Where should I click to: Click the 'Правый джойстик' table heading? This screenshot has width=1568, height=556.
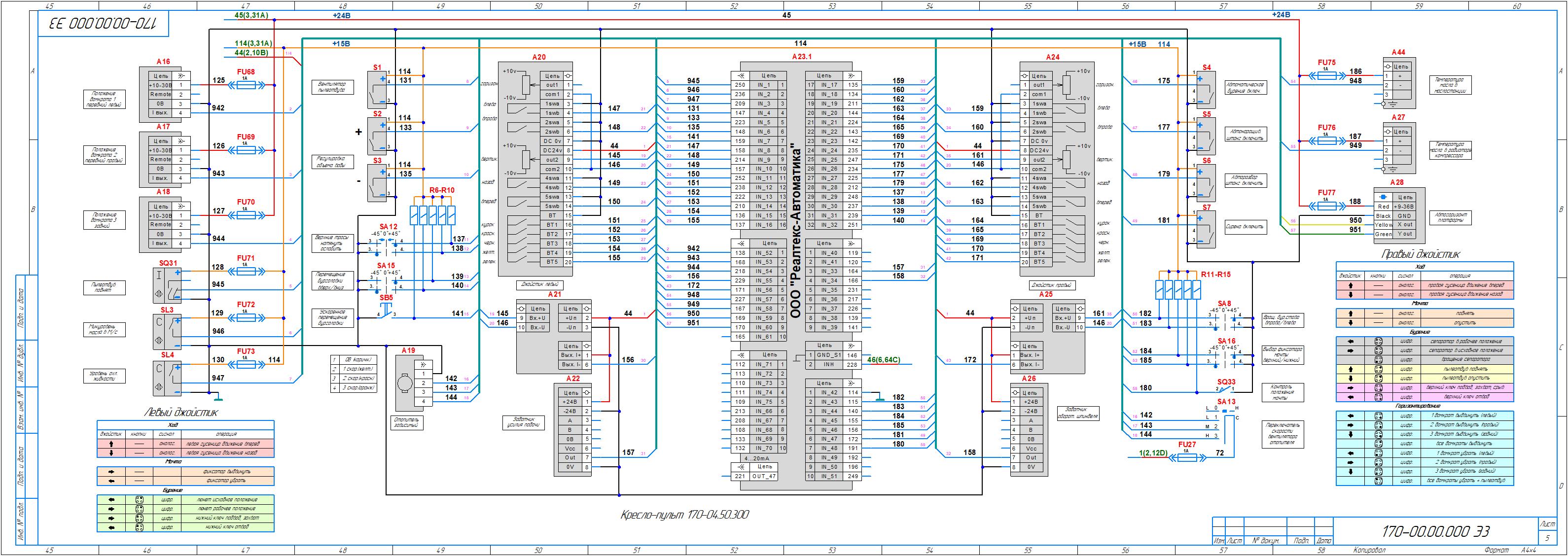tap(1420, 254)
